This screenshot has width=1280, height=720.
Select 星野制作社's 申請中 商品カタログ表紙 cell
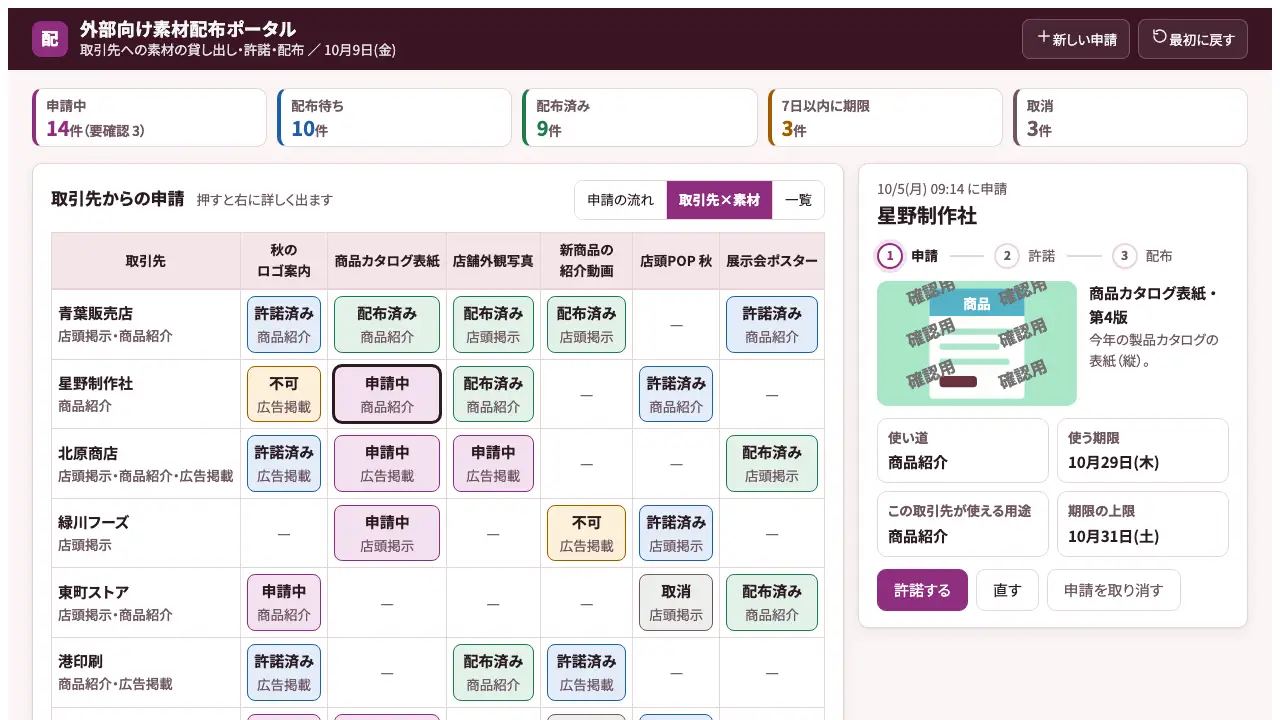[x=387, y=394]
